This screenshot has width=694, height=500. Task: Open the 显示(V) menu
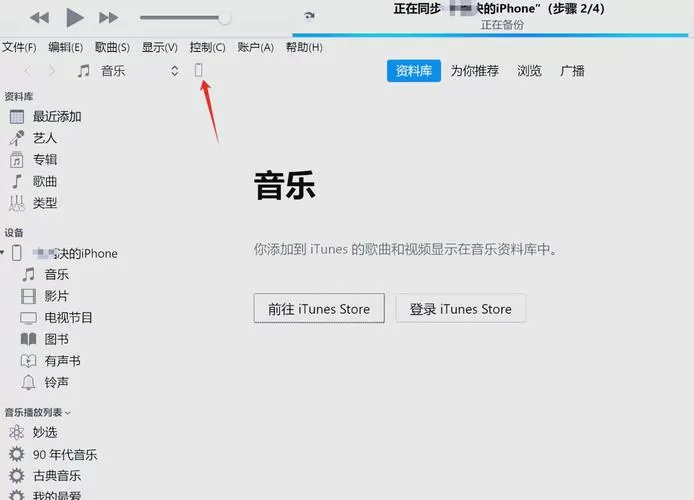(x=160, y=47)
